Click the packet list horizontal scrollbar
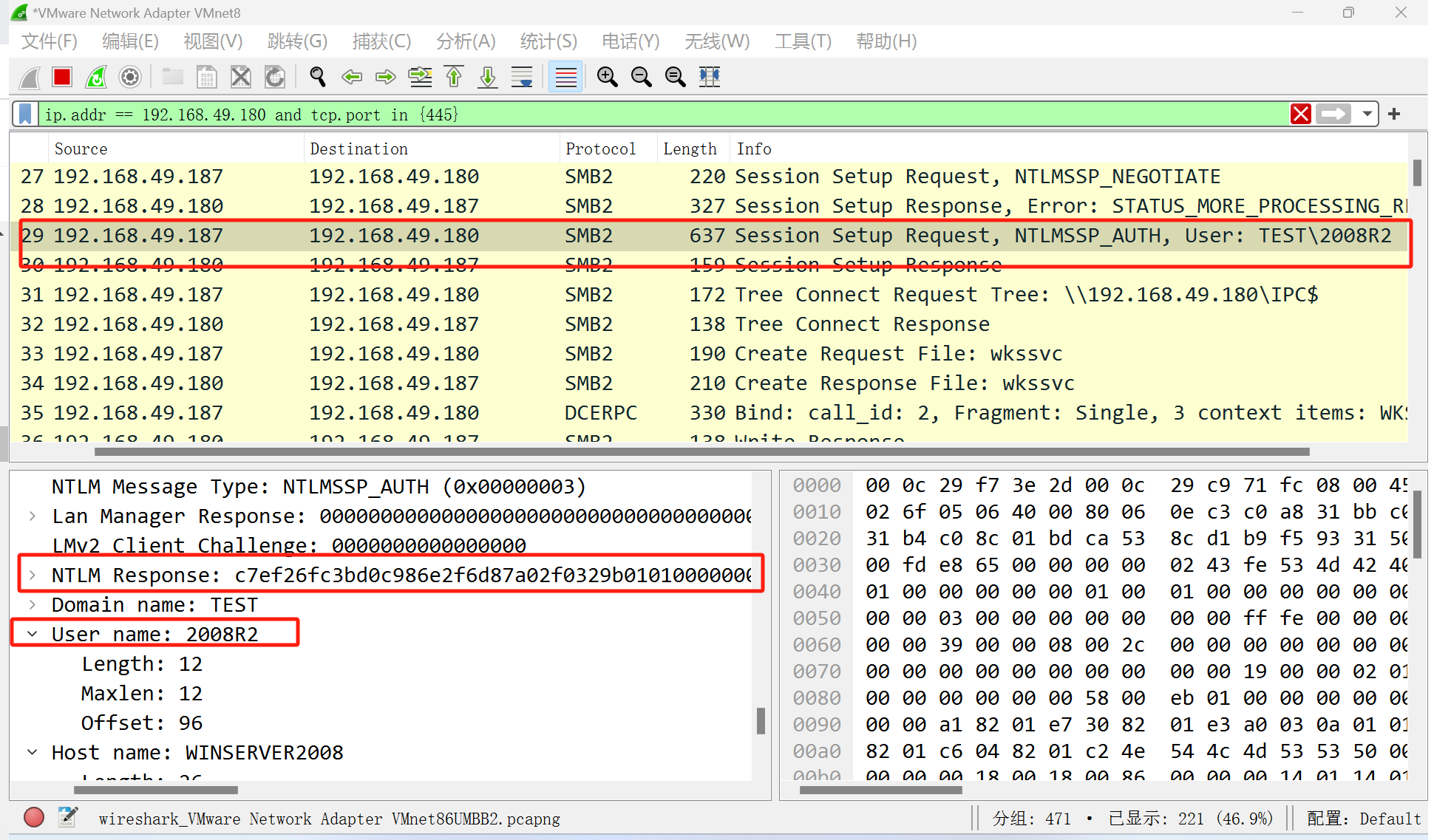Viewport: 1434px width, 840px height. [702, 451]
